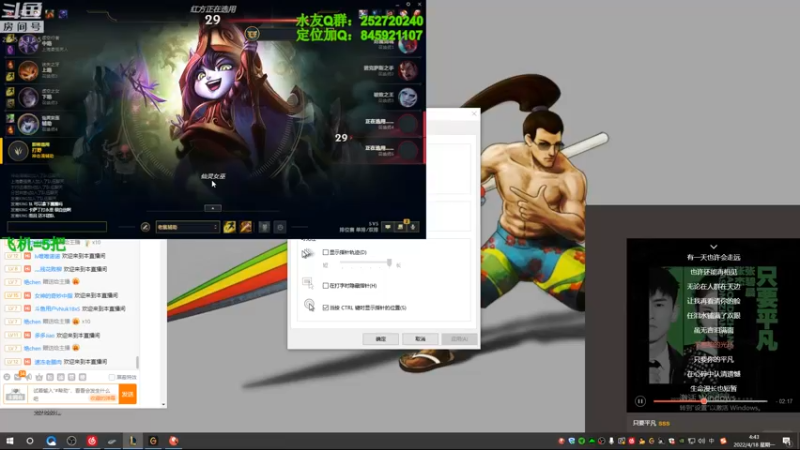Open the champ select missions icon with badge
The width and height of the screenshot is (800, 450).
(401, 227)
